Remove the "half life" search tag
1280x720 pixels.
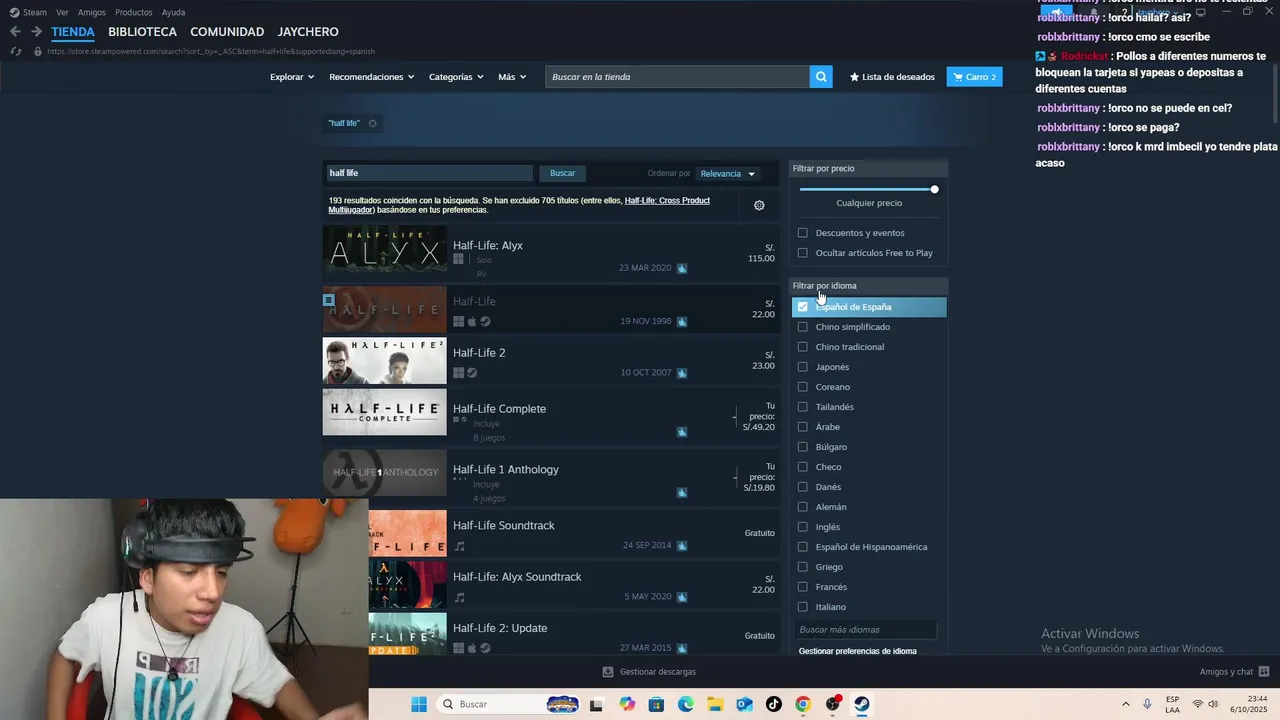pyautogui.click(x=372, y=123)
